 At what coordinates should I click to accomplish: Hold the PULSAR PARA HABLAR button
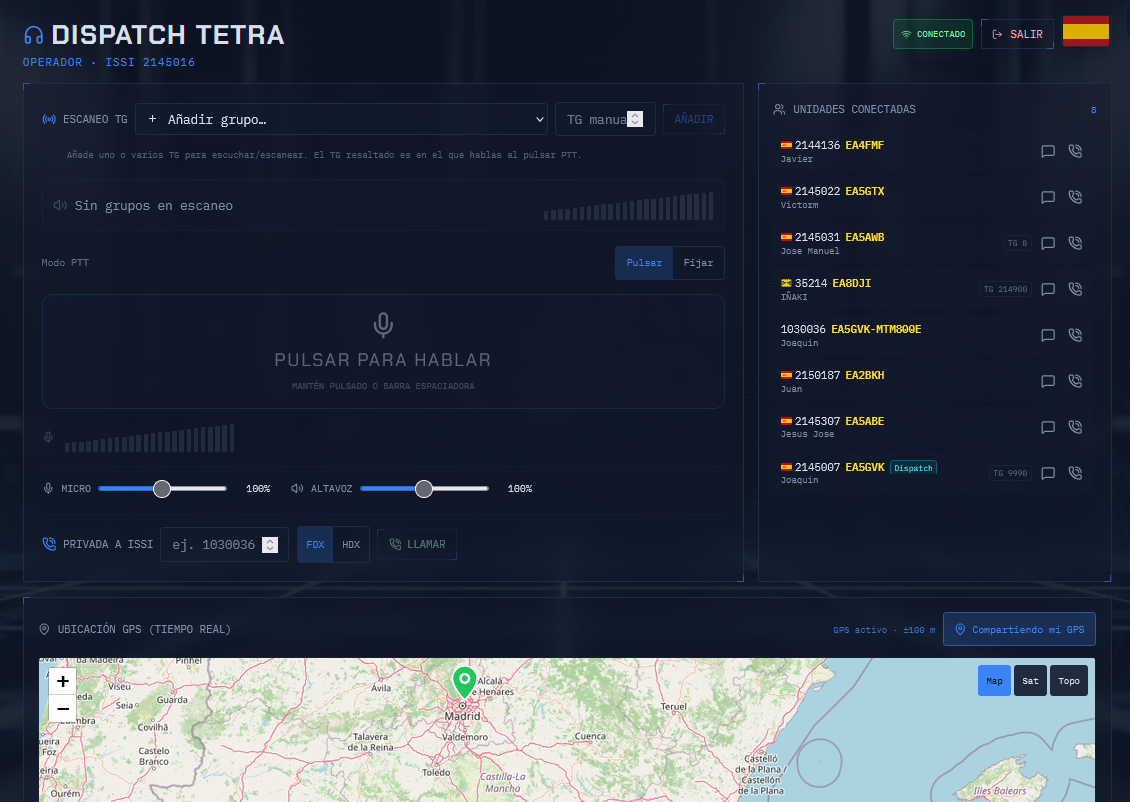tap(383, 352)
